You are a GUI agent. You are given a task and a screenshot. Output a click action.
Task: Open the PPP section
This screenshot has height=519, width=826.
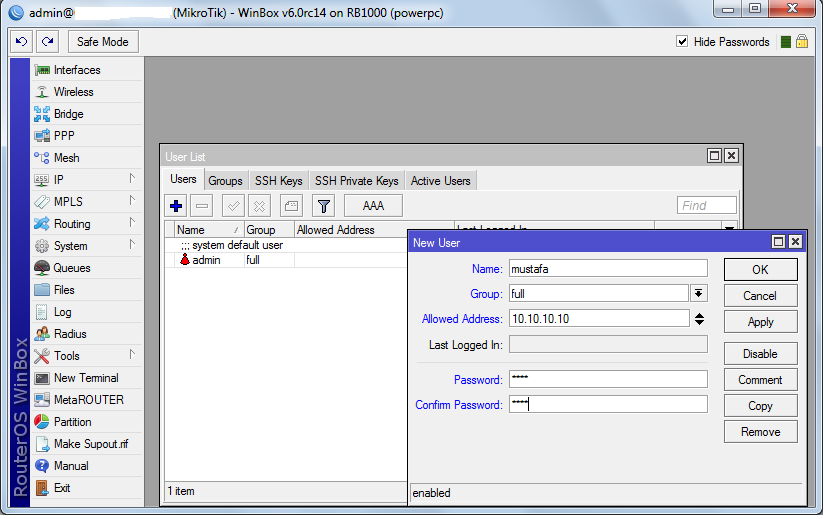(87, 135)
